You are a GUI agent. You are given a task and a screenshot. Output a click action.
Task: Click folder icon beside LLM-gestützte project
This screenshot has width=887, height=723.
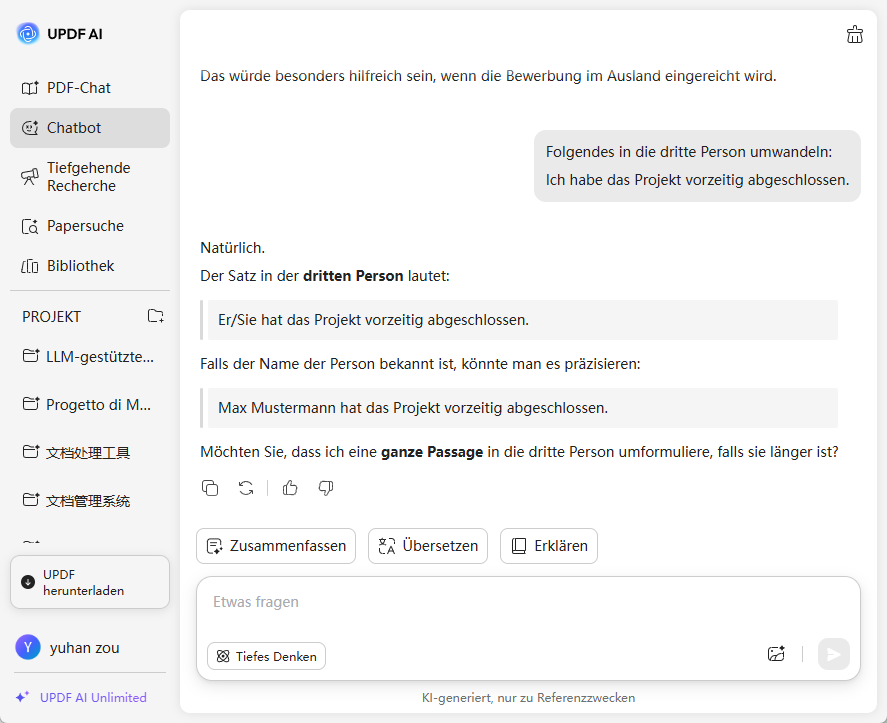31,355
